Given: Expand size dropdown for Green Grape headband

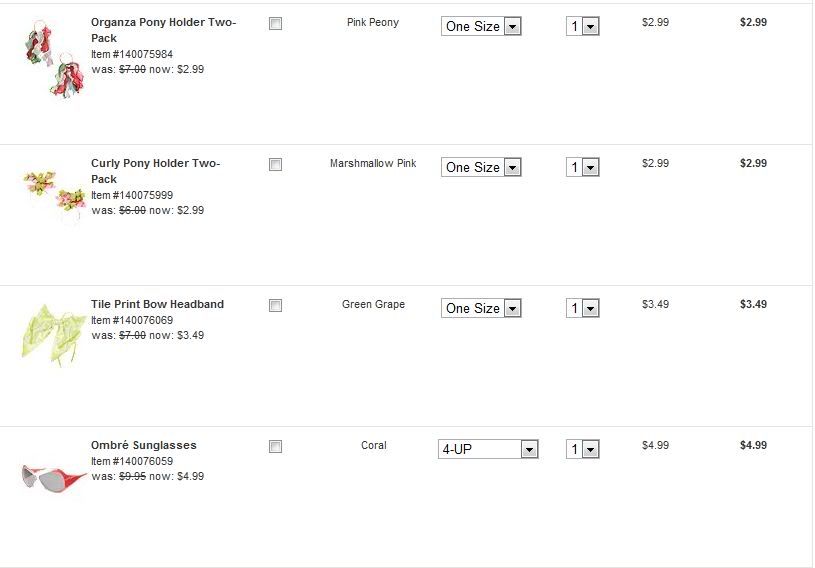Looking at the screenshot, I should [481, 309].
